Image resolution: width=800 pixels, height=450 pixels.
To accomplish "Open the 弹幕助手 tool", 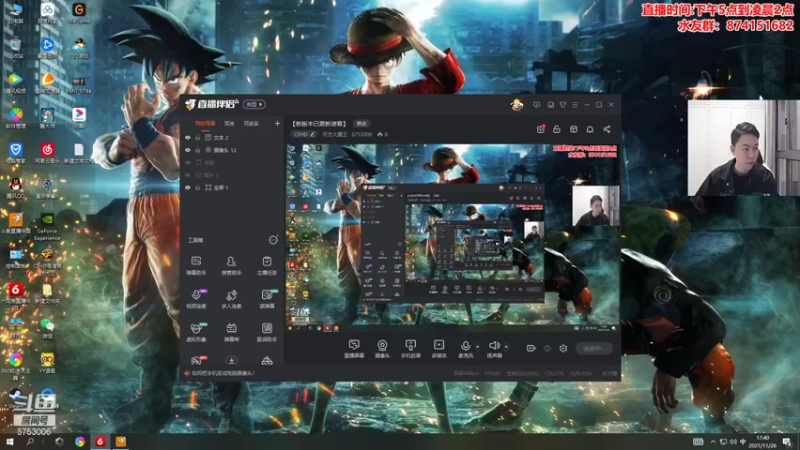I will coord(196,266).
